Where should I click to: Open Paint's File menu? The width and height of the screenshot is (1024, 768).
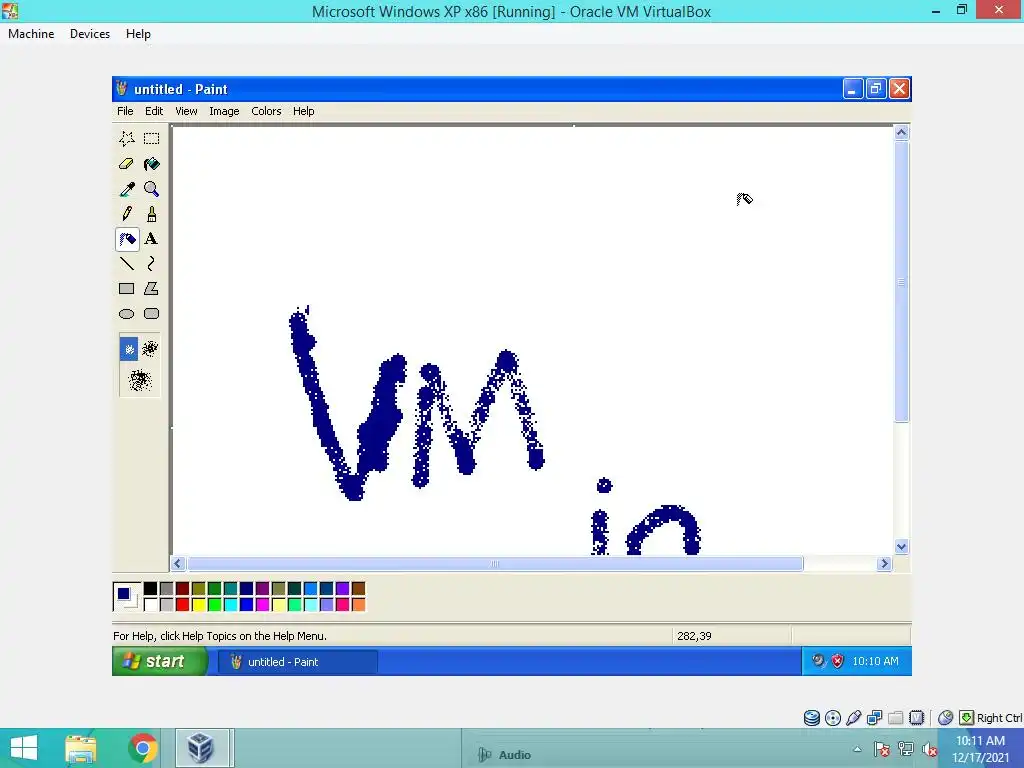click(x=125, y=111)
